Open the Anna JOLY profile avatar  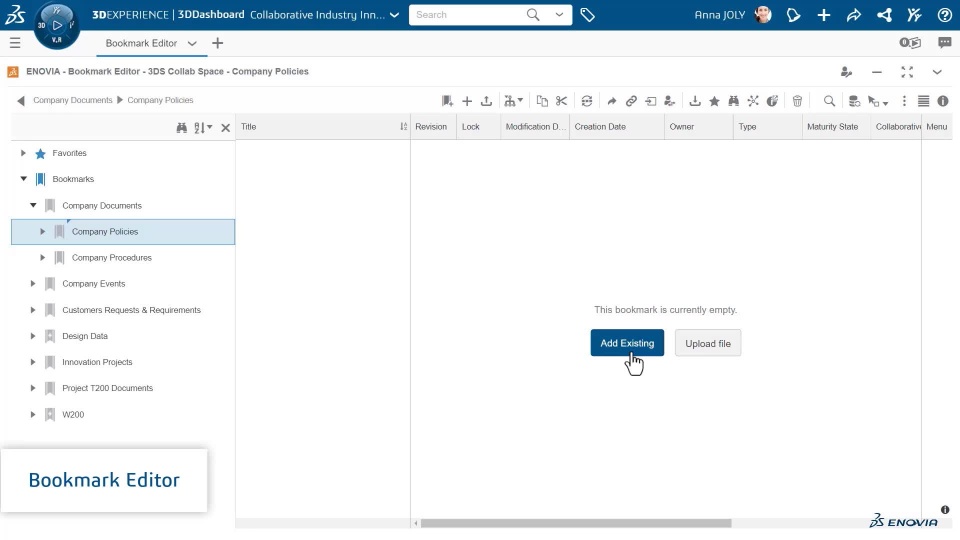coord(763,15)
